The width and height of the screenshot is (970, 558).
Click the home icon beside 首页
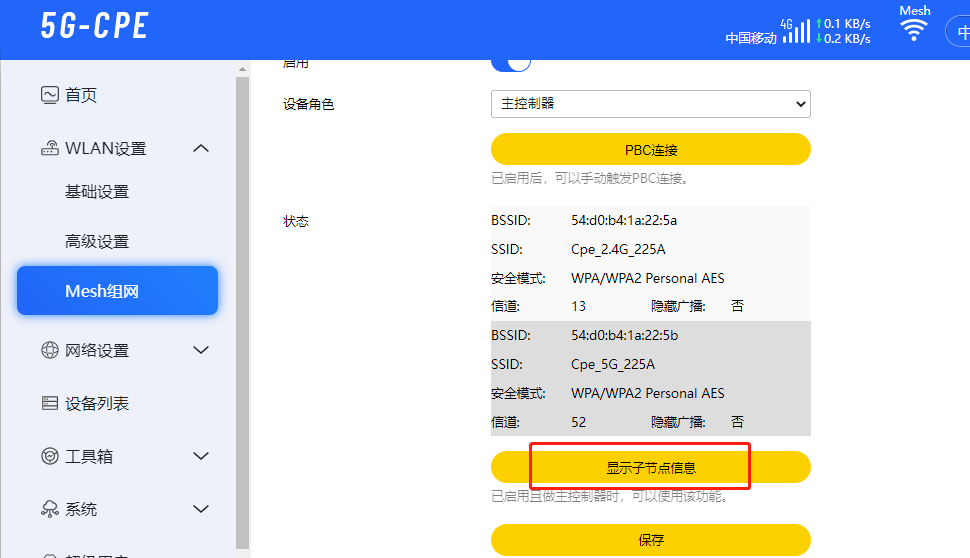click(50, 95)
